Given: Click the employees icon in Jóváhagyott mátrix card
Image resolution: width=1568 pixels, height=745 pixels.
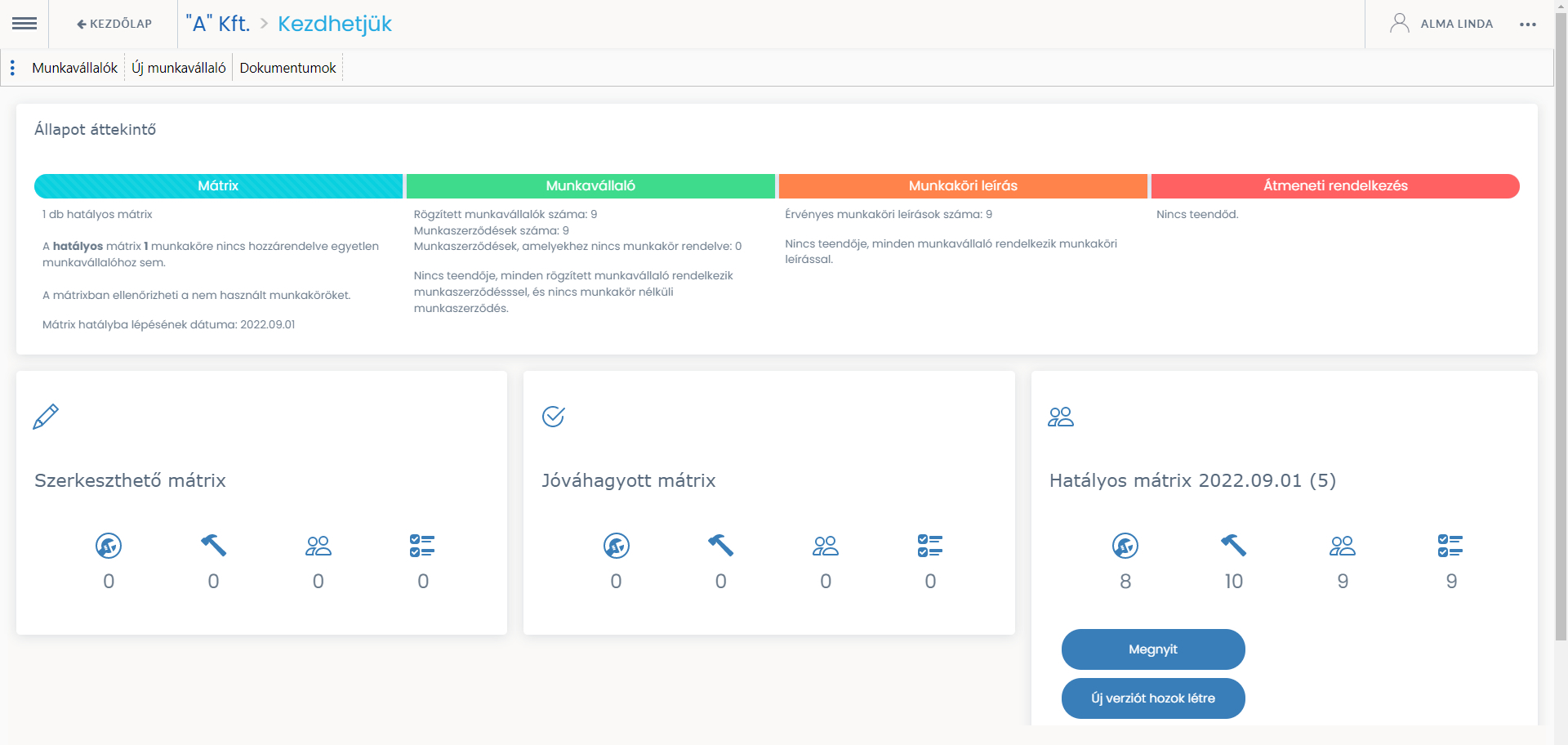Looking at the screenshot, I should (x=825, y=545).
